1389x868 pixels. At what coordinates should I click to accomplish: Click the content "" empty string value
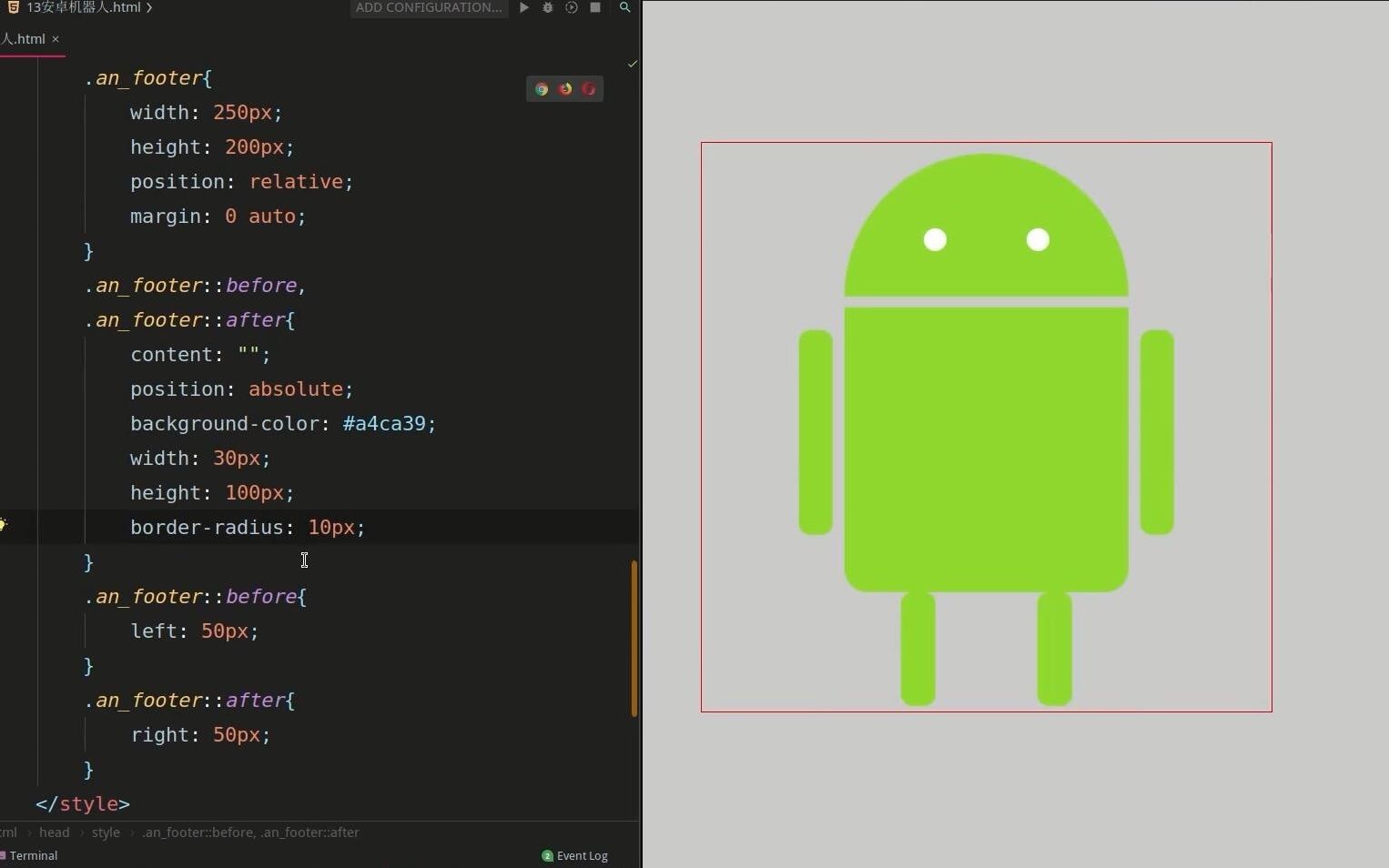click(248, 355)
